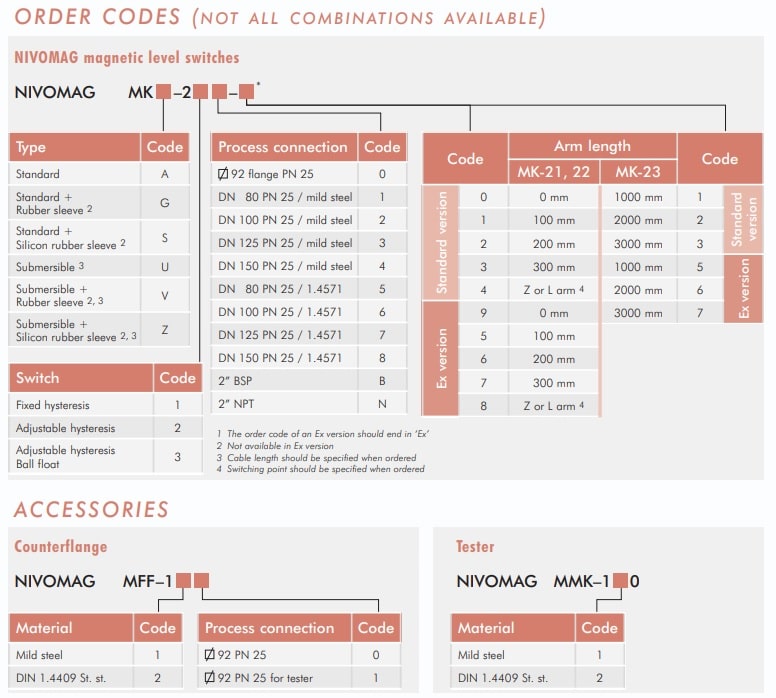Click 'DN 150 PN 25 / 1.4571' row

click(309, 358)
